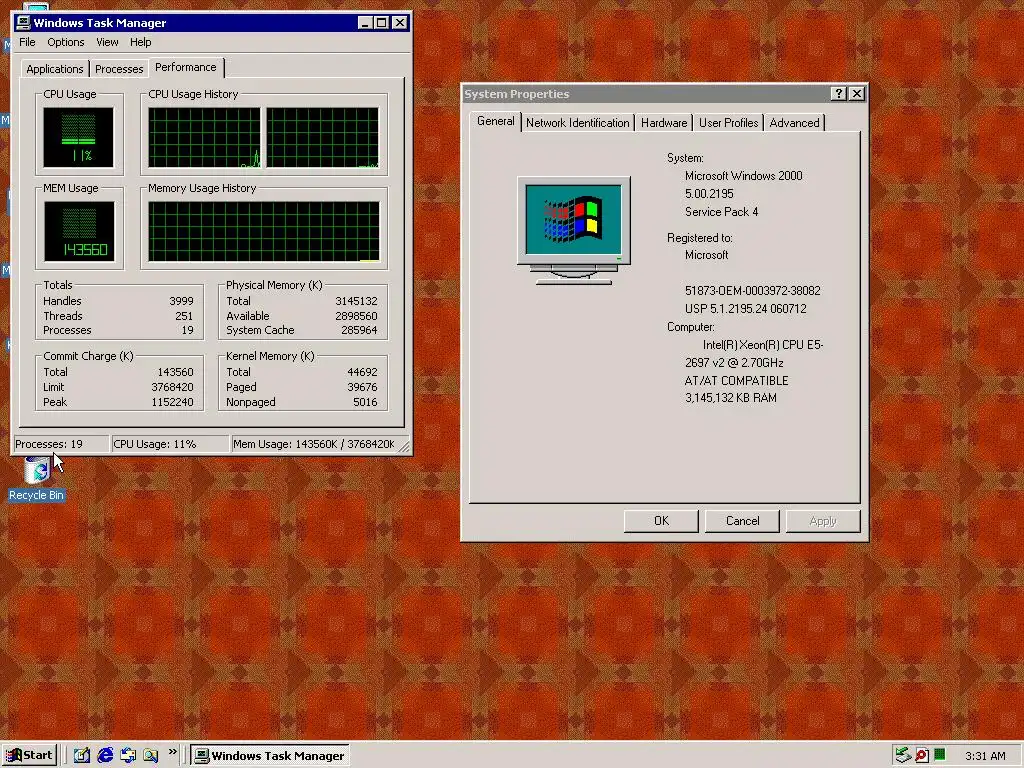The height and width of the screenshot is (768, 1024).
Task: Switch to the Processes tab
Action: [119, 69]
